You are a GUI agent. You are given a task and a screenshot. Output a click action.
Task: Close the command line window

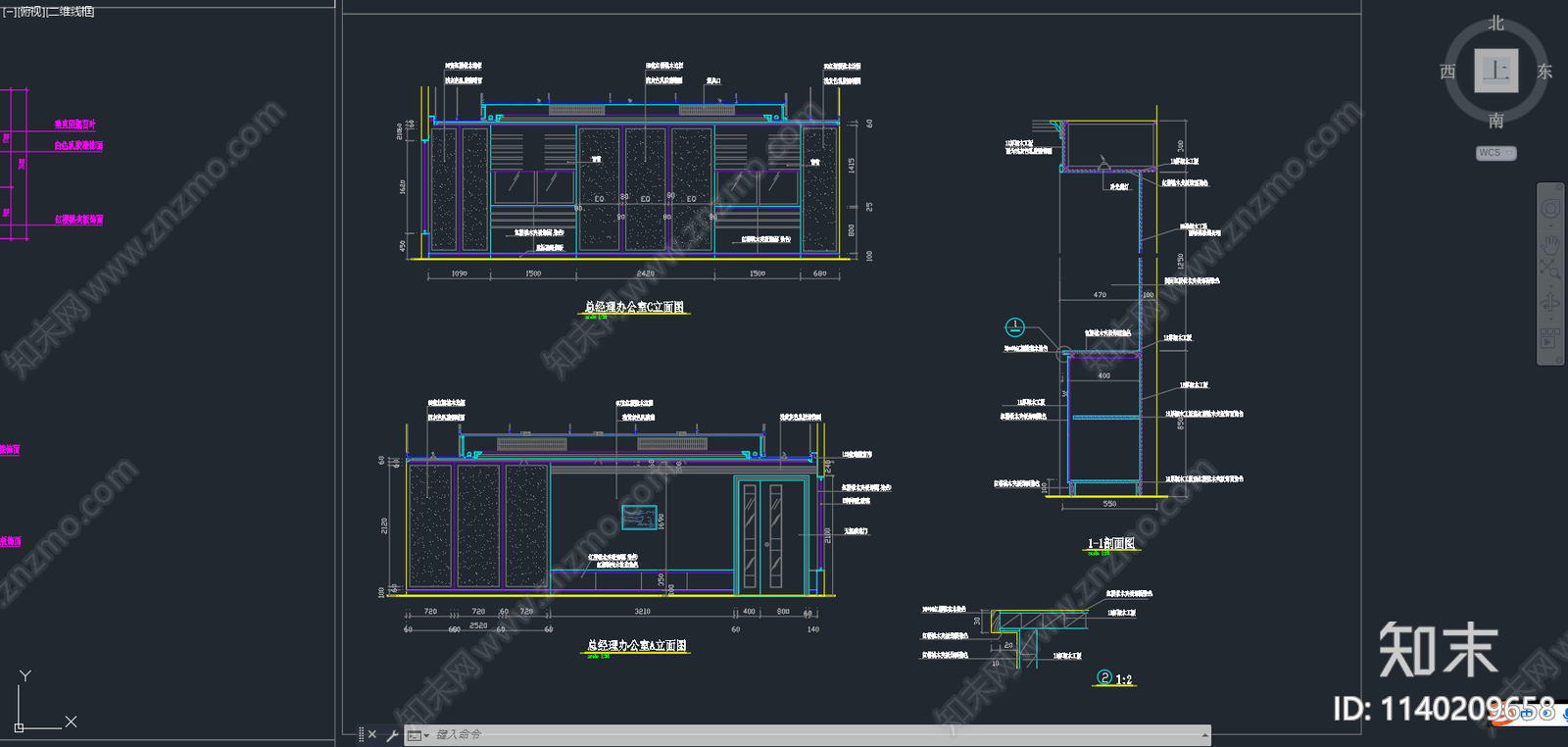372,734
